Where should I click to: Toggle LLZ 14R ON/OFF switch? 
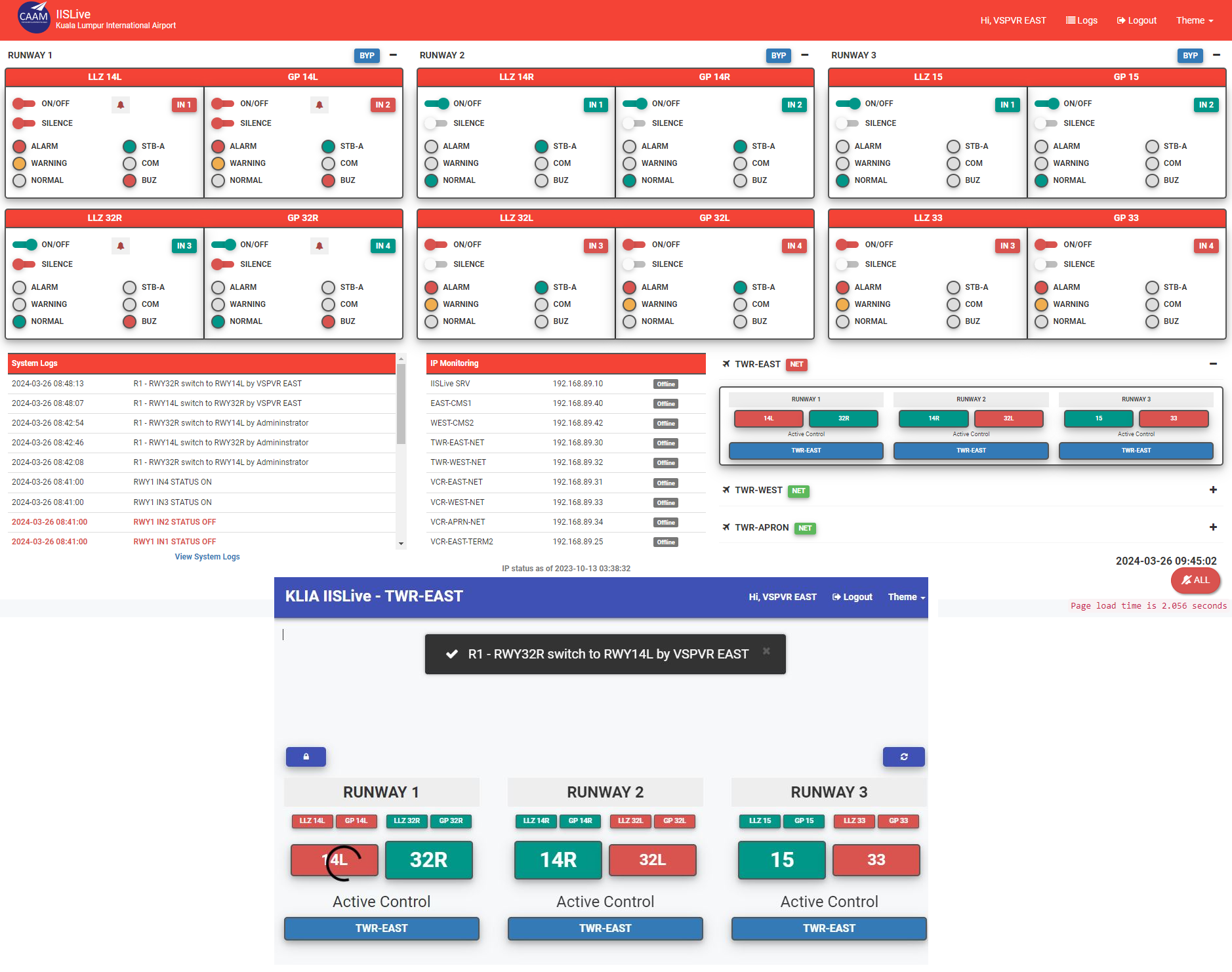437,104
